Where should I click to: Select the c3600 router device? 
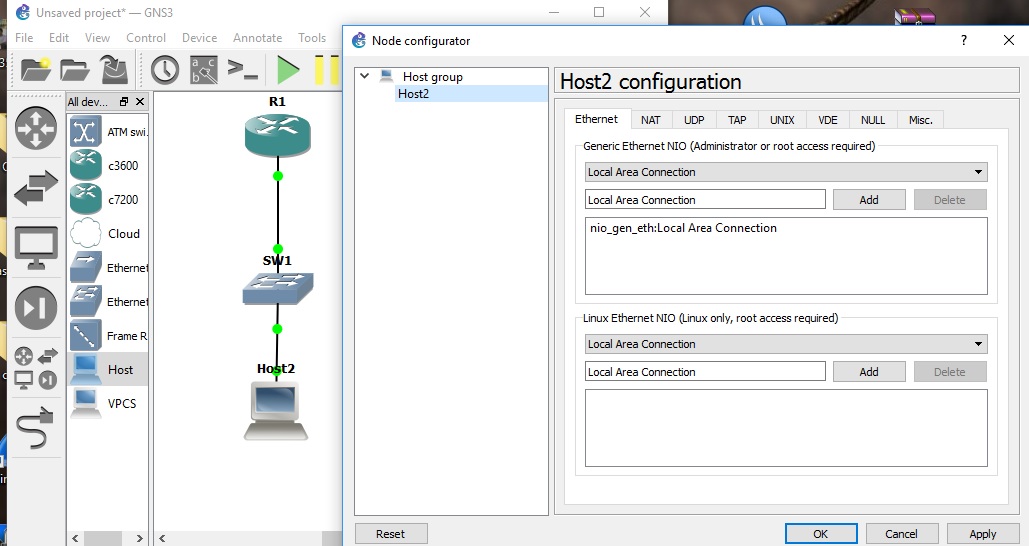coord(109,166)
